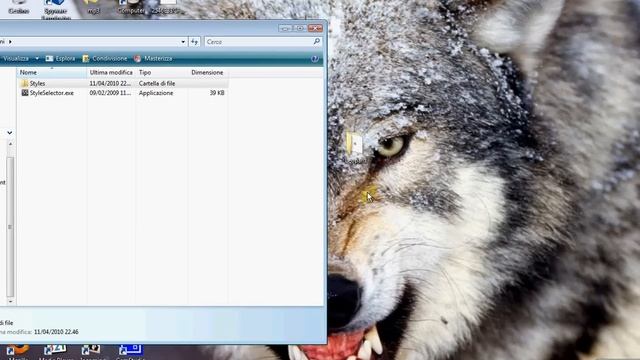
Task: Open the Explorer help icon
Action: 315,59
